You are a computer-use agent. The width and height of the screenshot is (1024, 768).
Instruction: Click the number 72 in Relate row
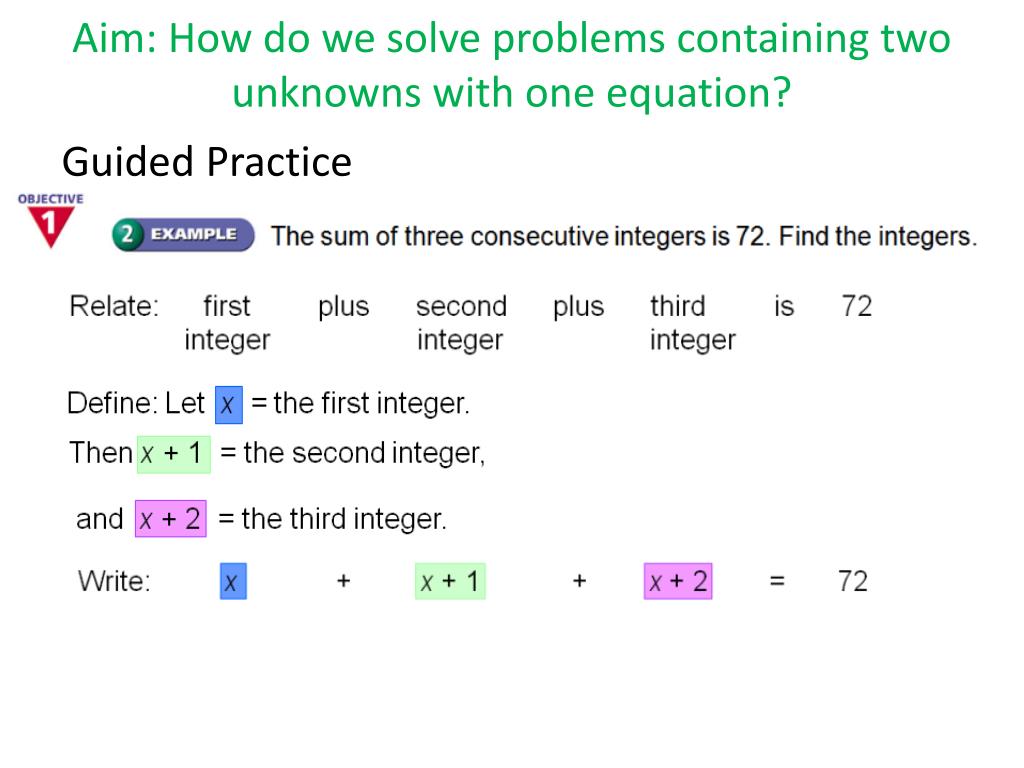pyautogui.click(x=856, y=306)
